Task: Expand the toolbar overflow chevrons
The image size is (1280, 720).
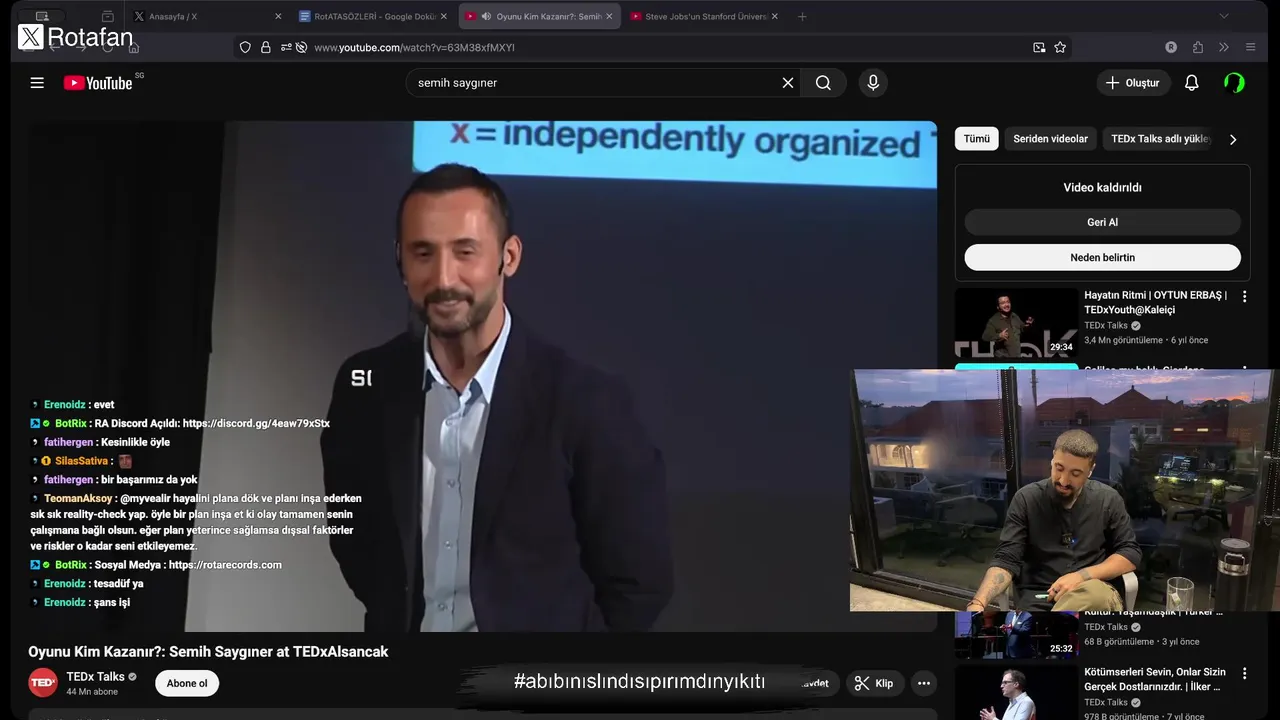Action: pyautogui.click(x=1223, y=47)
